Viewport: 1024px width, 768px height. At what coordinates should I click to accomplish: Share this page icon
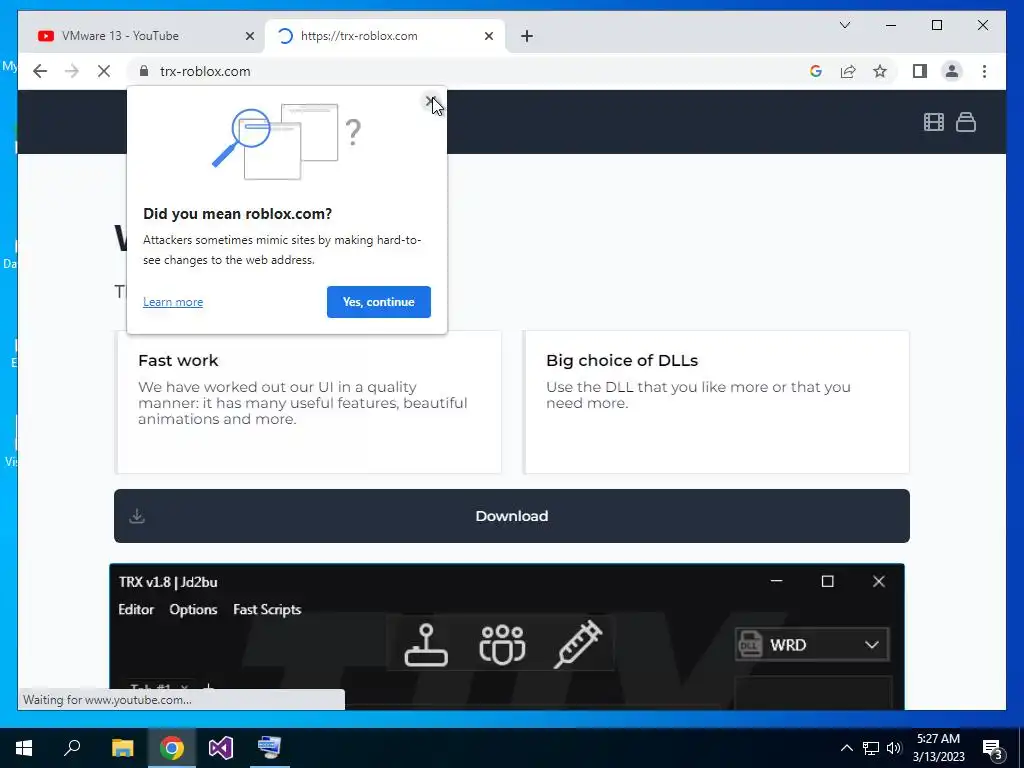[848, 71]
